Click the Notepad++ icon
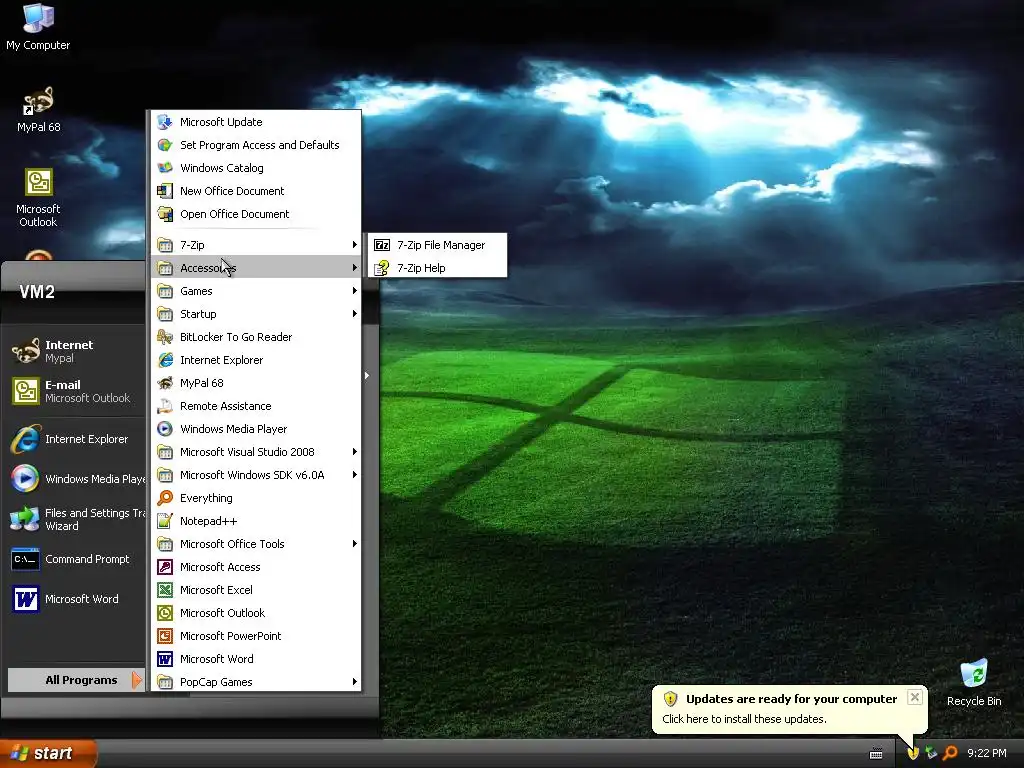1024x768 pixels. coord(165,520)
